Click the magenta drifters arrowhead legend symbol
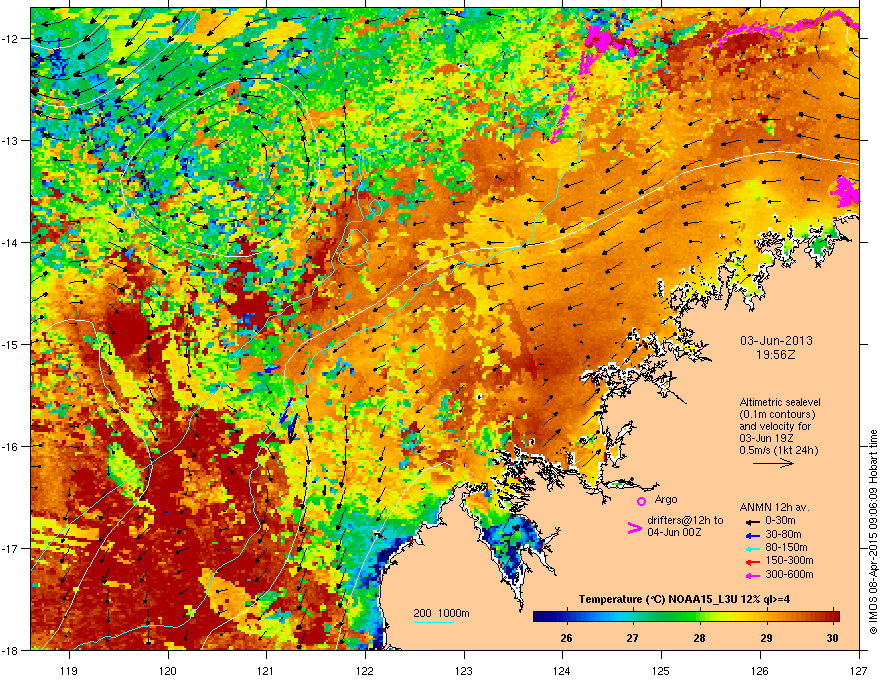Screen dimensions: 880x680 click(634, 528)
